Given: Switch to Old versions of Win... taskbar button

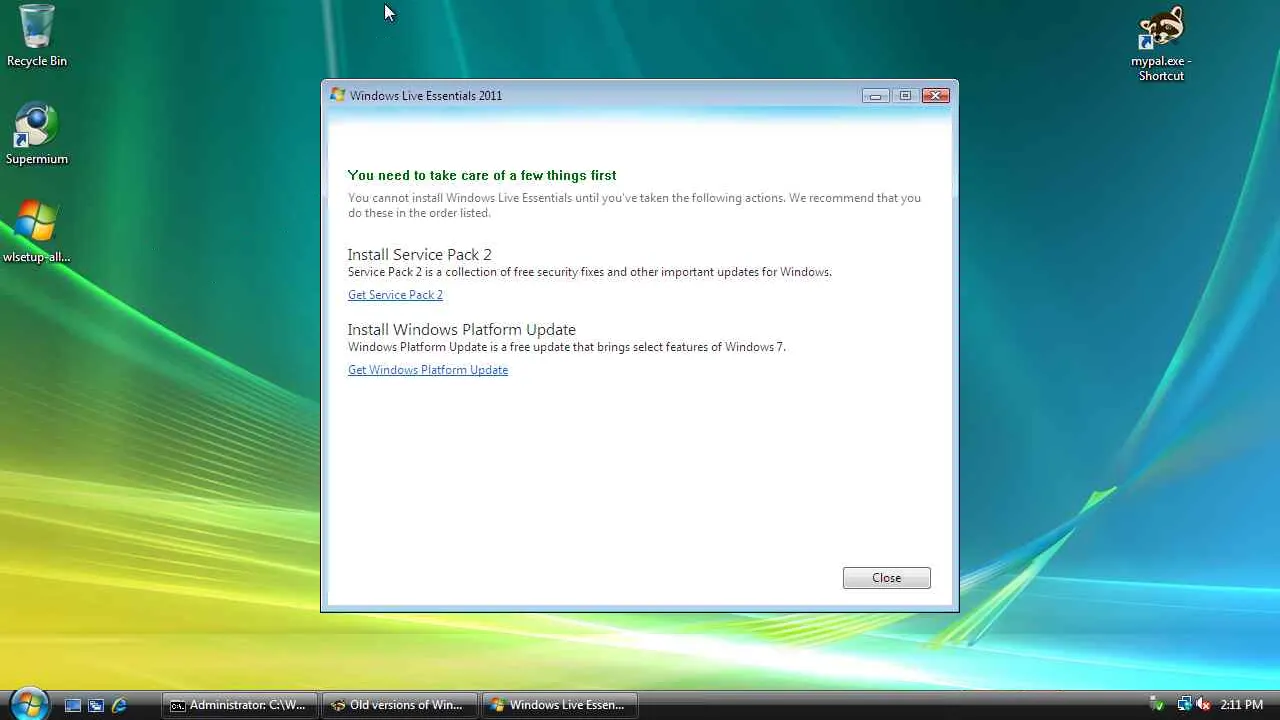Looking at the screenshot, I should pyautogui.click(x=400, y=705).
